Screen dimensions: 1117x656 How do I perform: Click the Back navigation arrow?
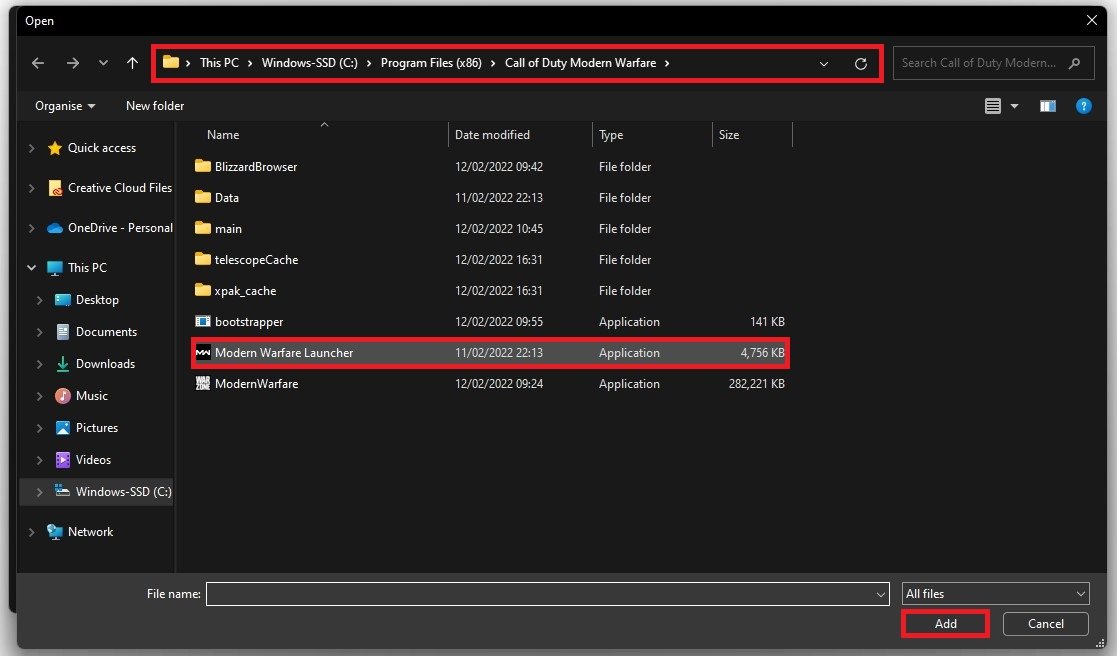tap(38, 63)
